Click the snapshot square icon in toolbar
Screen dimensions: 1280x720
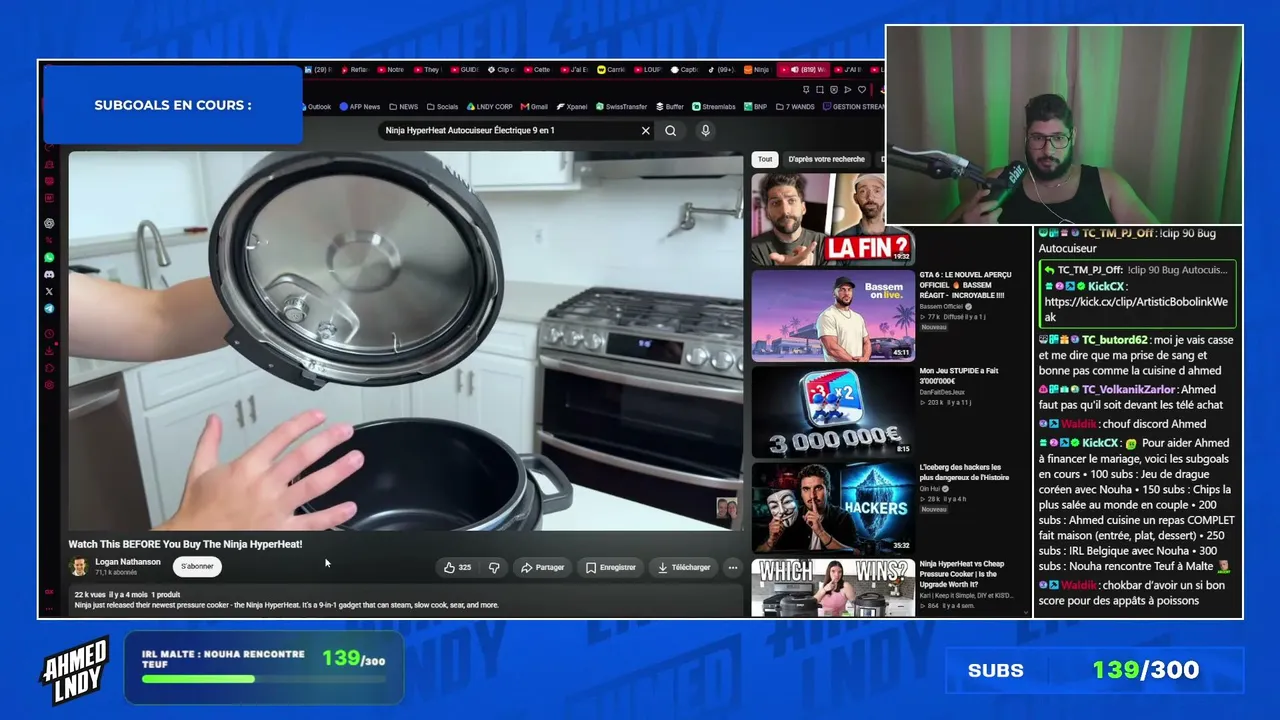tap(819, 90)
